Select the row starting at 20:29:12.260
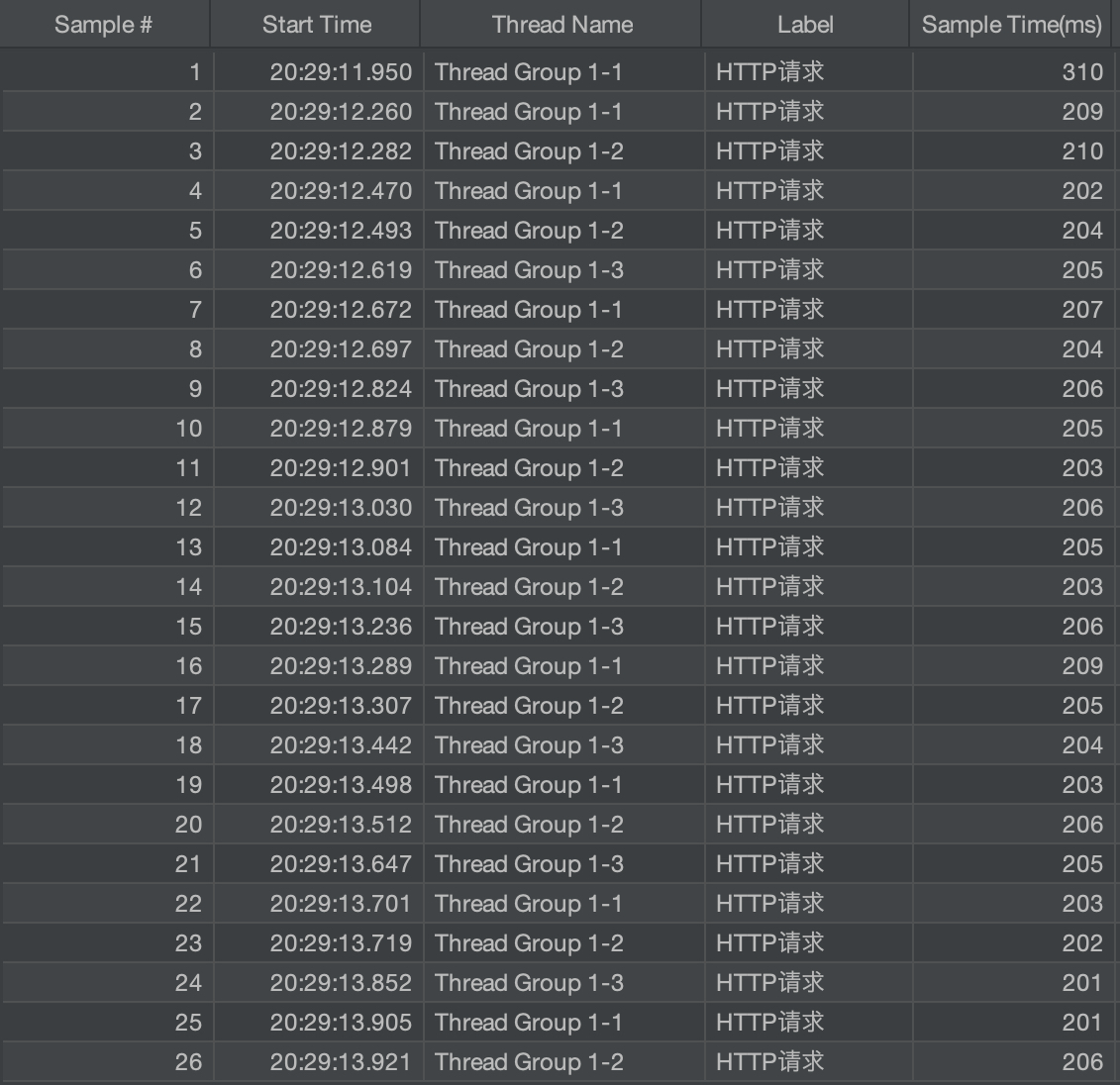 (341, 112)
